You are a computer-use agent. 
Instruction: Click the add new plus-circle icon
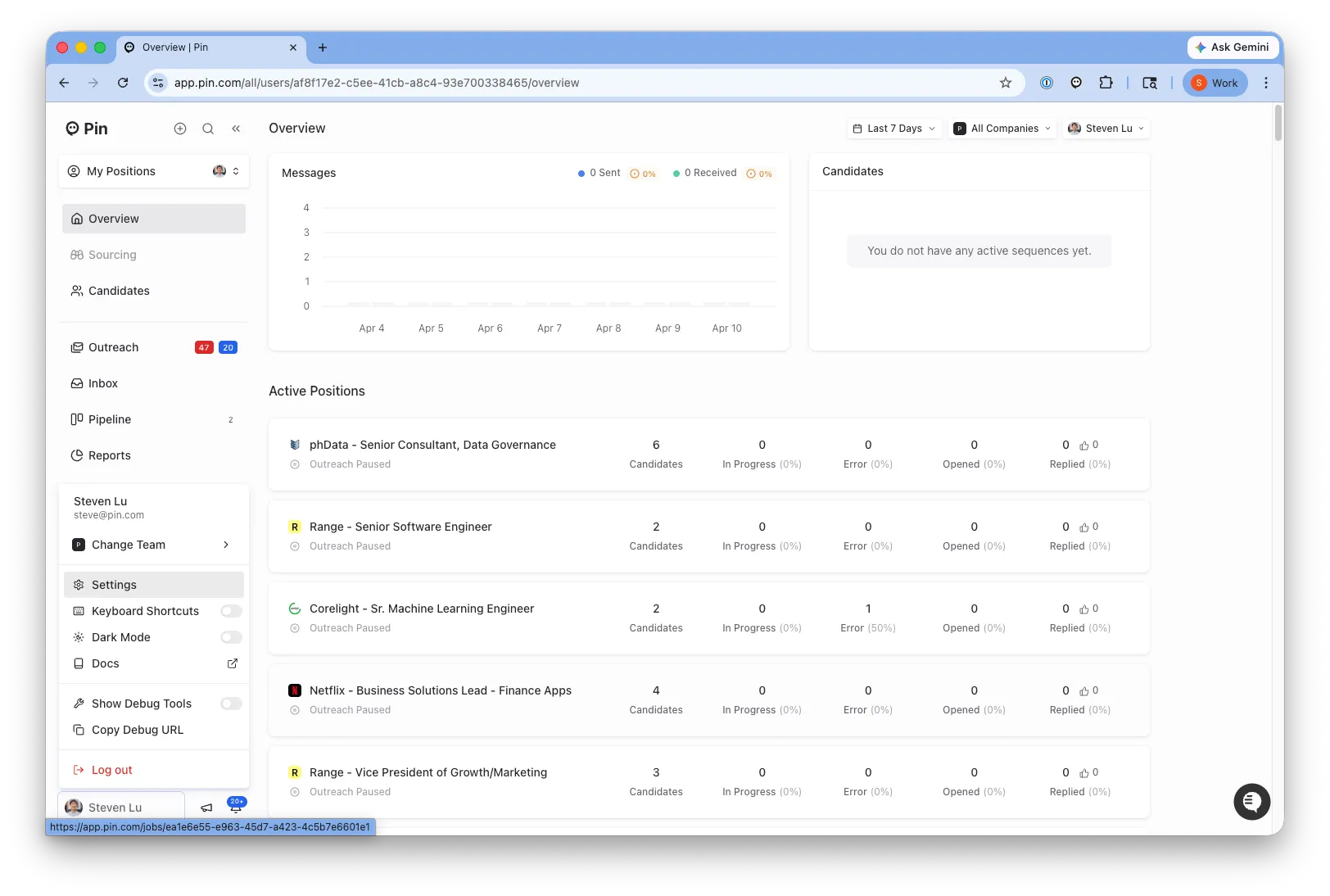180,129
